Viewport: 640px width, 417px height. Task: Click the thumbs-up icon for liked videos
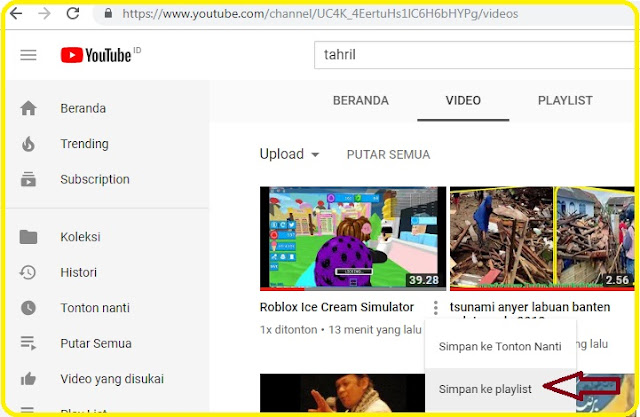coord(28,379)
